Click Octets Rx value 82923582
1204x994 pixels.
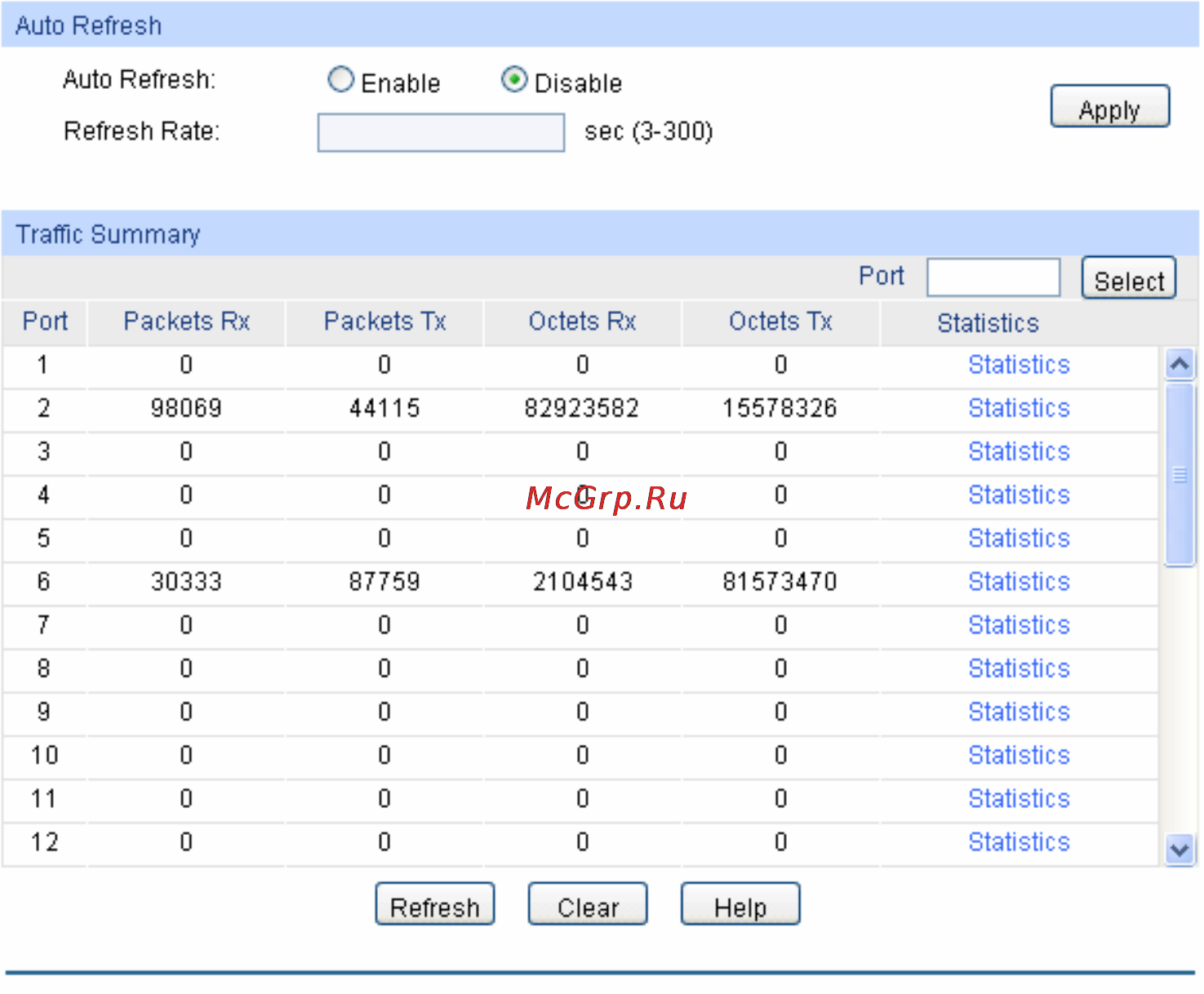[x=582, y=408]
